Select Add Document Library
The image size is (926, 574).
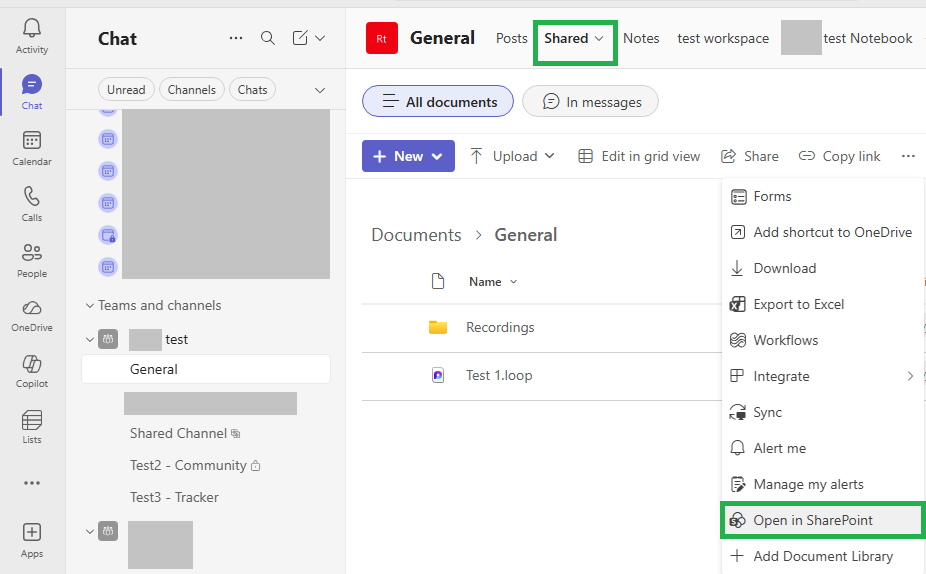pos(822,556)
